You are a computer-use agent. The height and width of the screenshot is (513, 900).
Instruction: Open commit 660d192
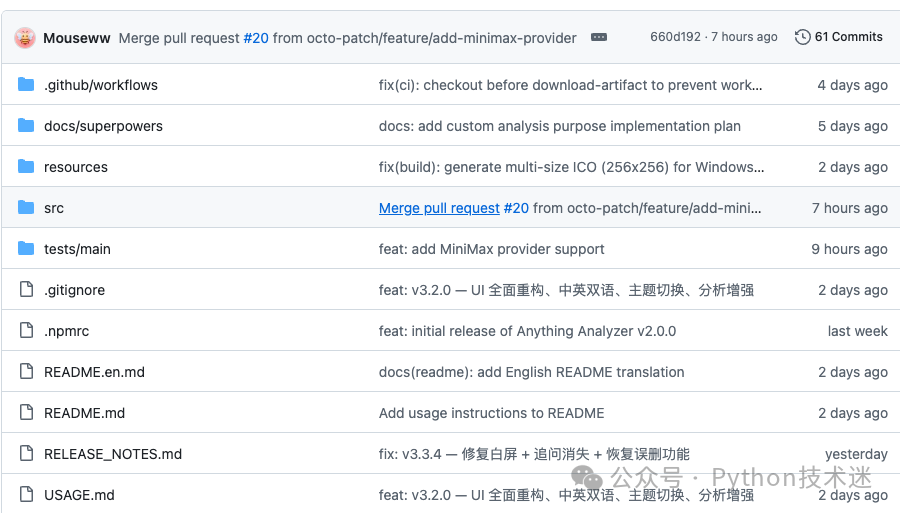(676, 37)
